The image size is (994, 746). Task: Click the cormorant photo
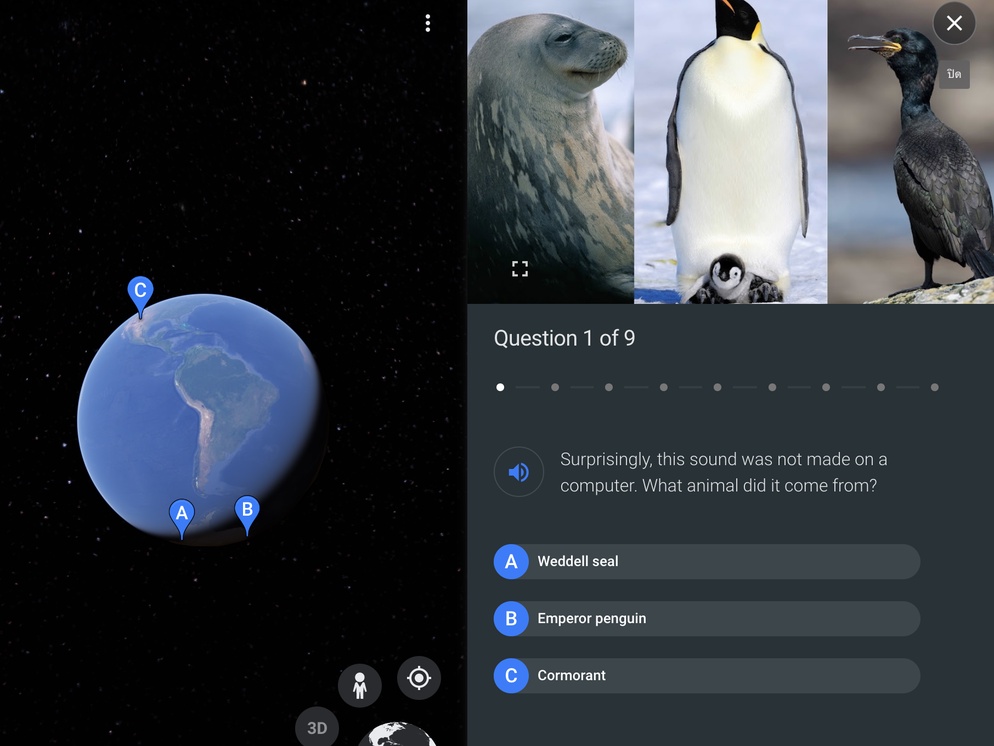pyautogui.click(x=910, y=151)
